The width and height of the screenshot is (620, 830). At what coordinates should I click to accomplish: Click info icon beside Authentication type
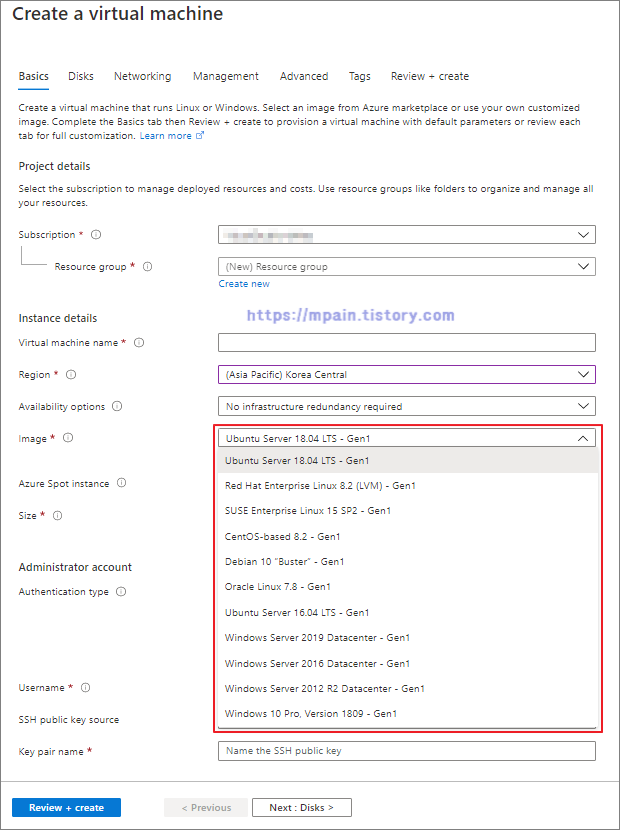pos(121,591)
